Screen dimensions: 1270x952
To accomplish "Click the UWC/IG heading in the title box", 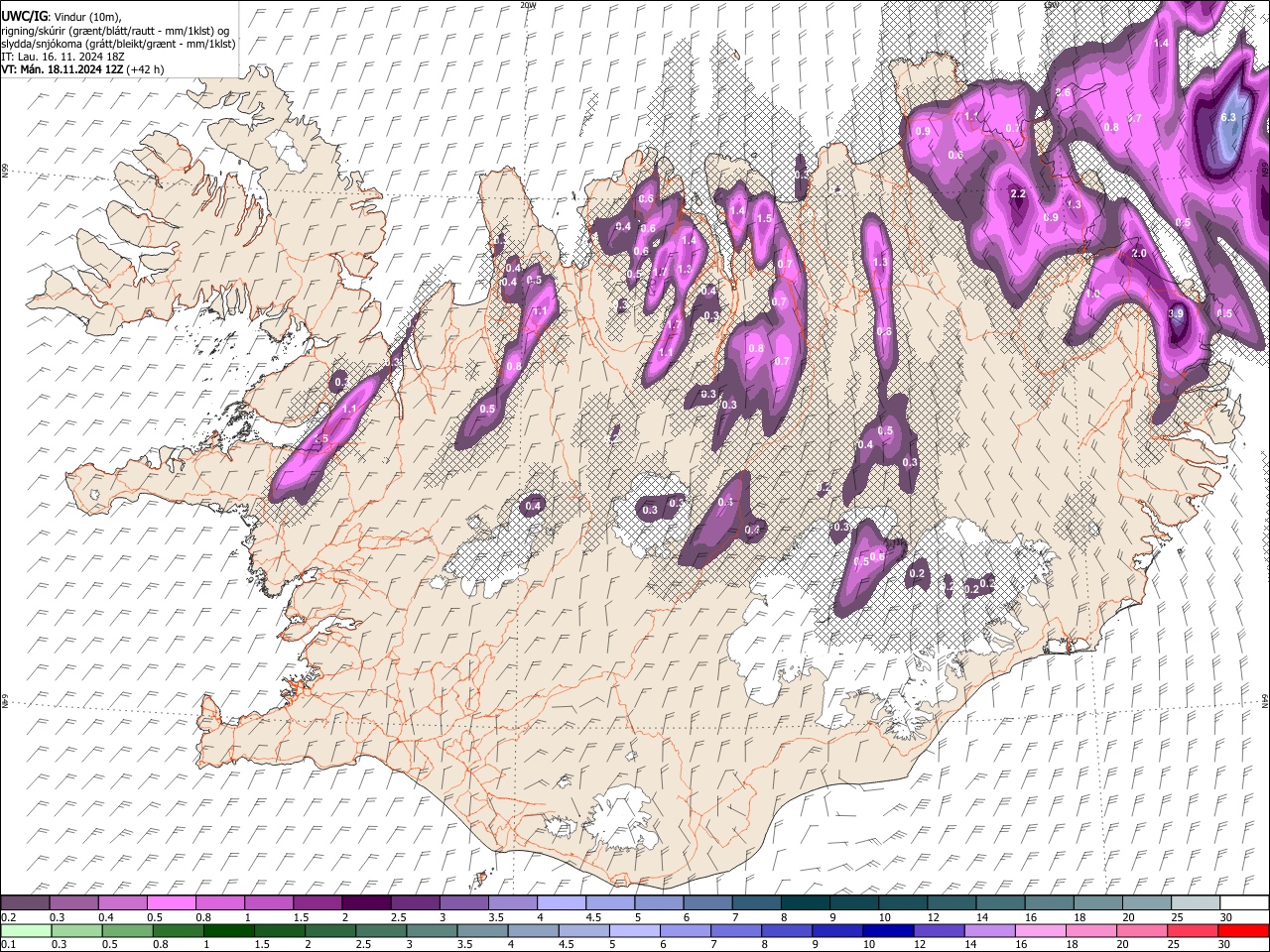I will [x=23, y=16].
